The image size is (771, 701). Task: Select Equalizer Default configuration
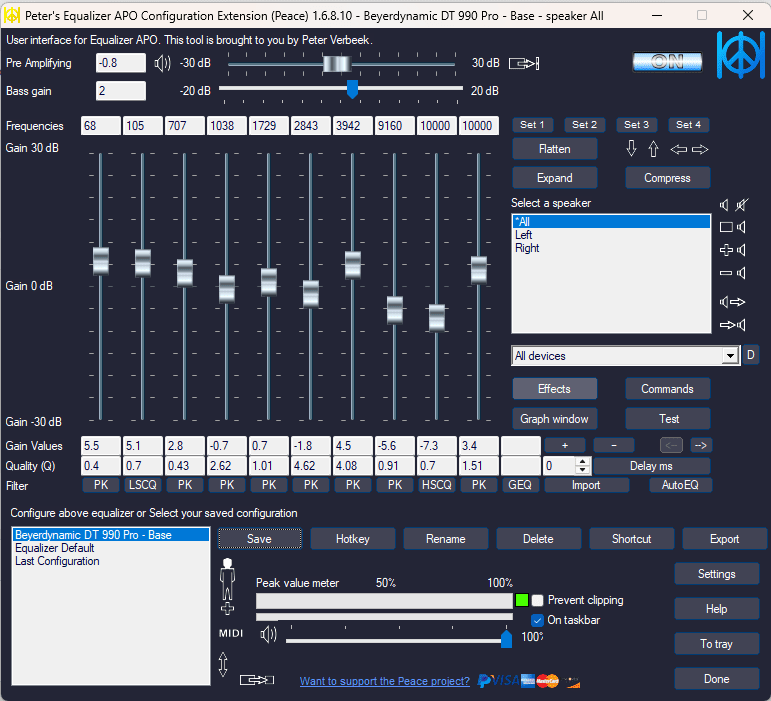pos(111,548)
